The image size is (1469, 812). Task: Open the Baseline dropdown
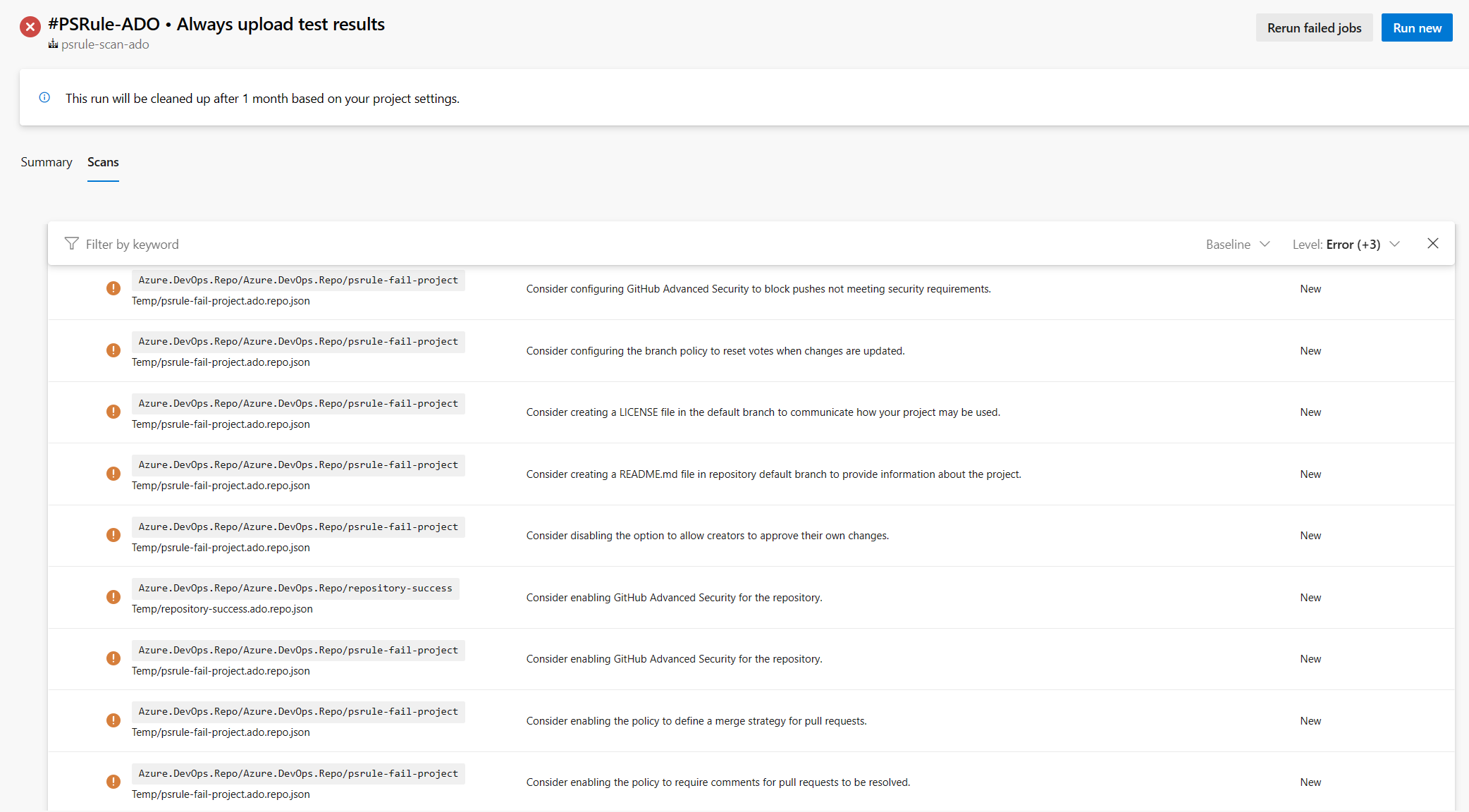tap(1238, 244)
